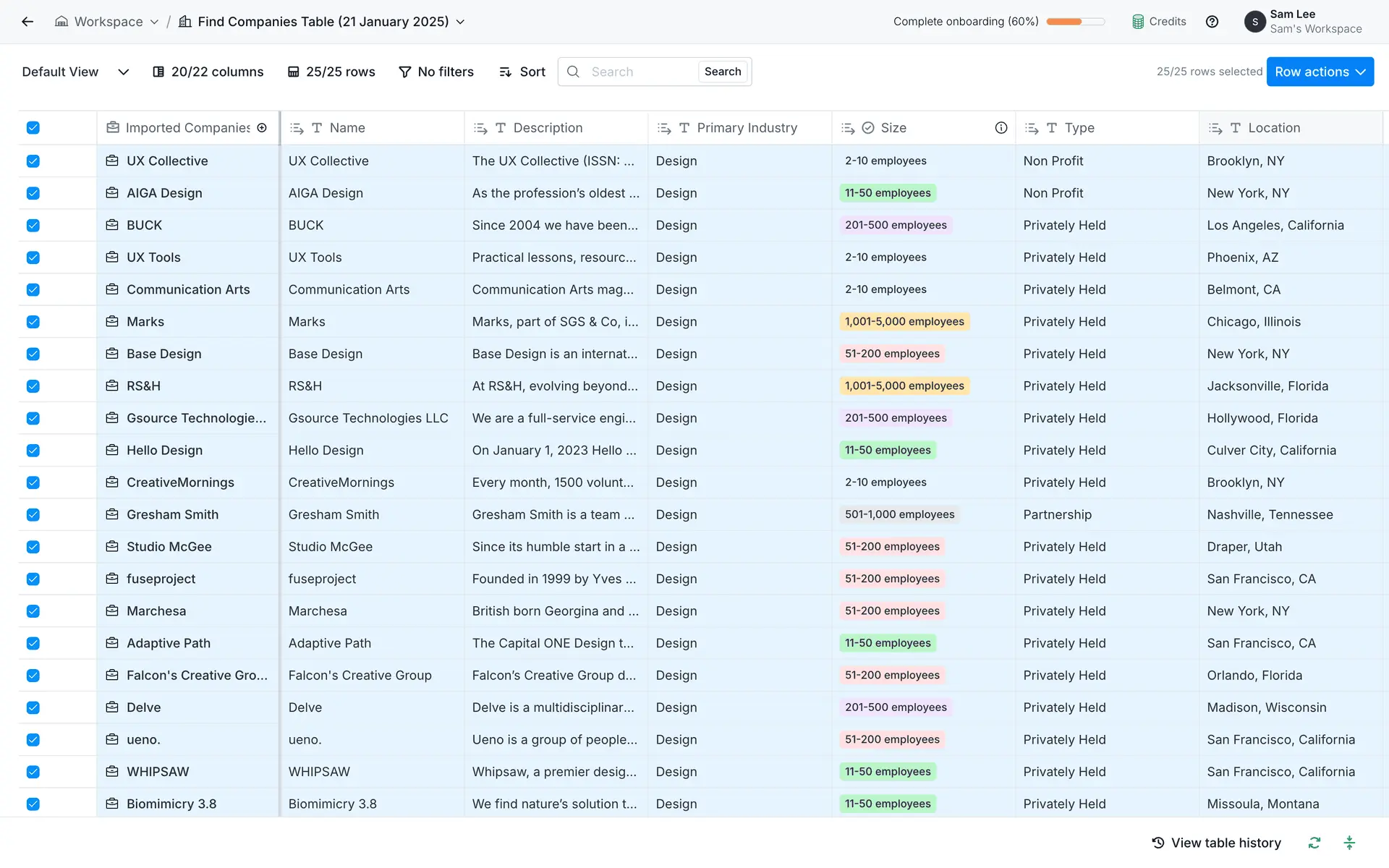Deselect the Gresham Smith row checkbox
This screenshot has width=1389, height=868.
33,515
